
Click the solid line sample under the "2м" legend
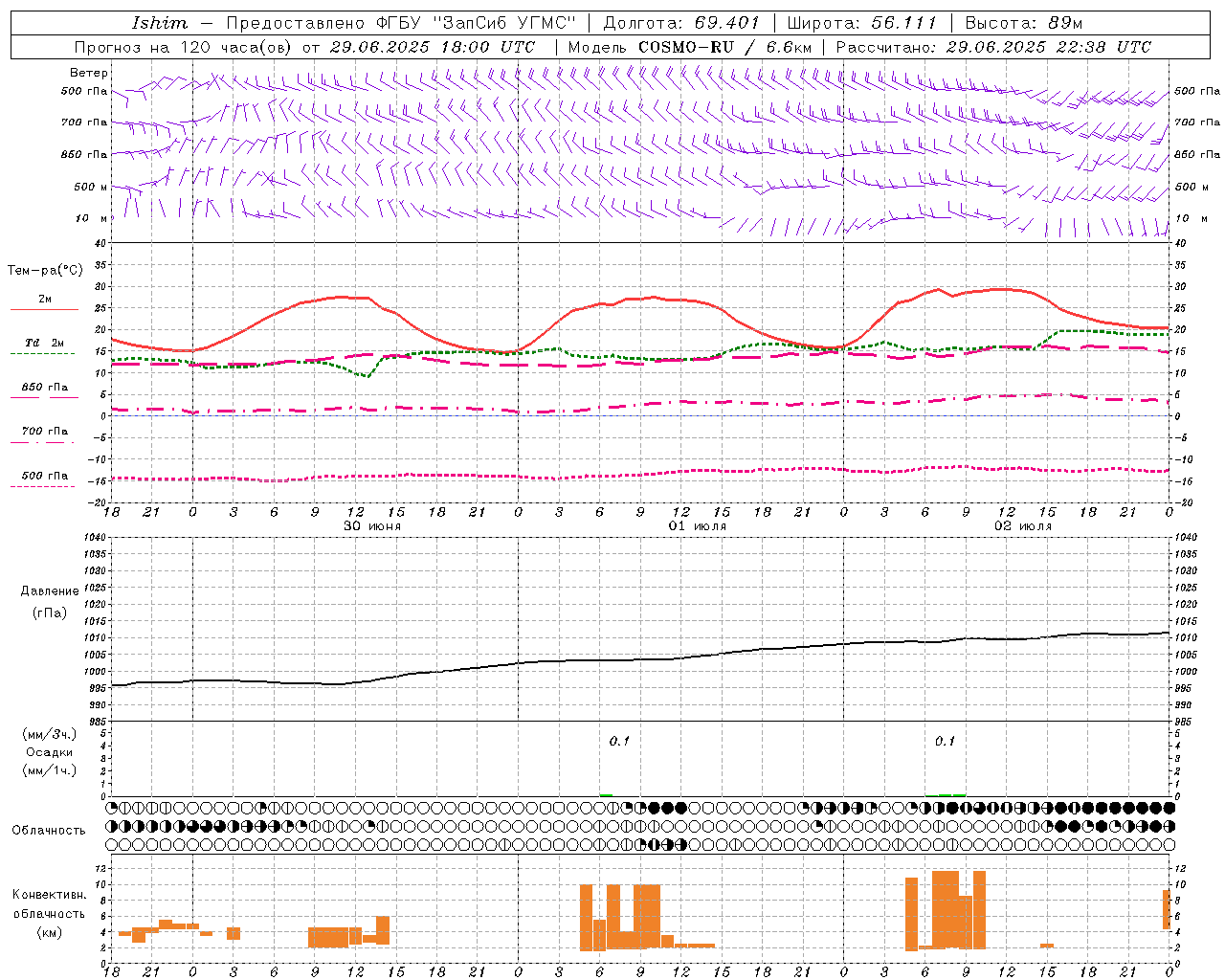click(x=44, y=310)
